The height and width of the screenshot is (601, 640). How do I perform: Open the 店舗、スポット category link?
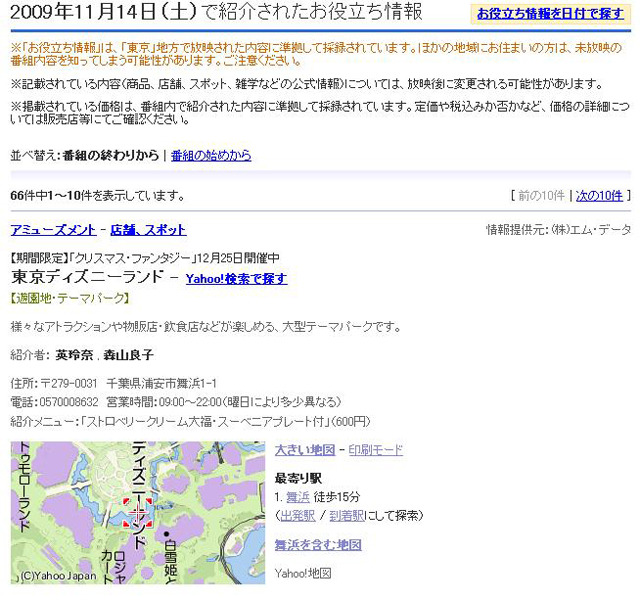point(149,230)
